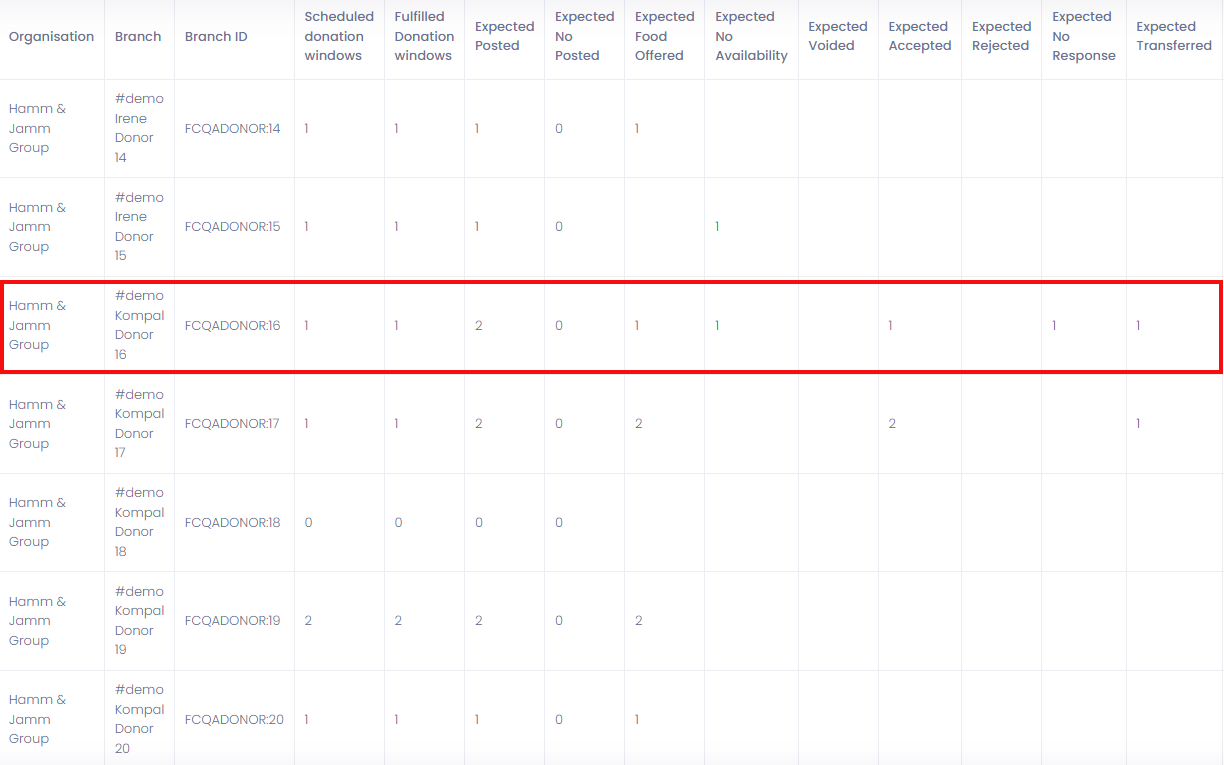Open the #demo Kompal Donor 17 branch
Image resolution: width=1224 pixels, height=765 pixels.
point(139,424)
